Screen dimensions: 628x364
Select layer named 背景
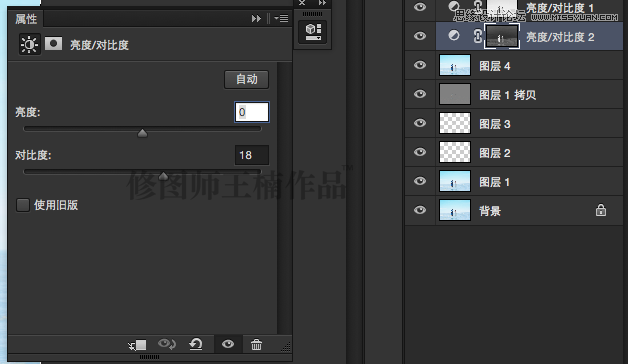490,211
